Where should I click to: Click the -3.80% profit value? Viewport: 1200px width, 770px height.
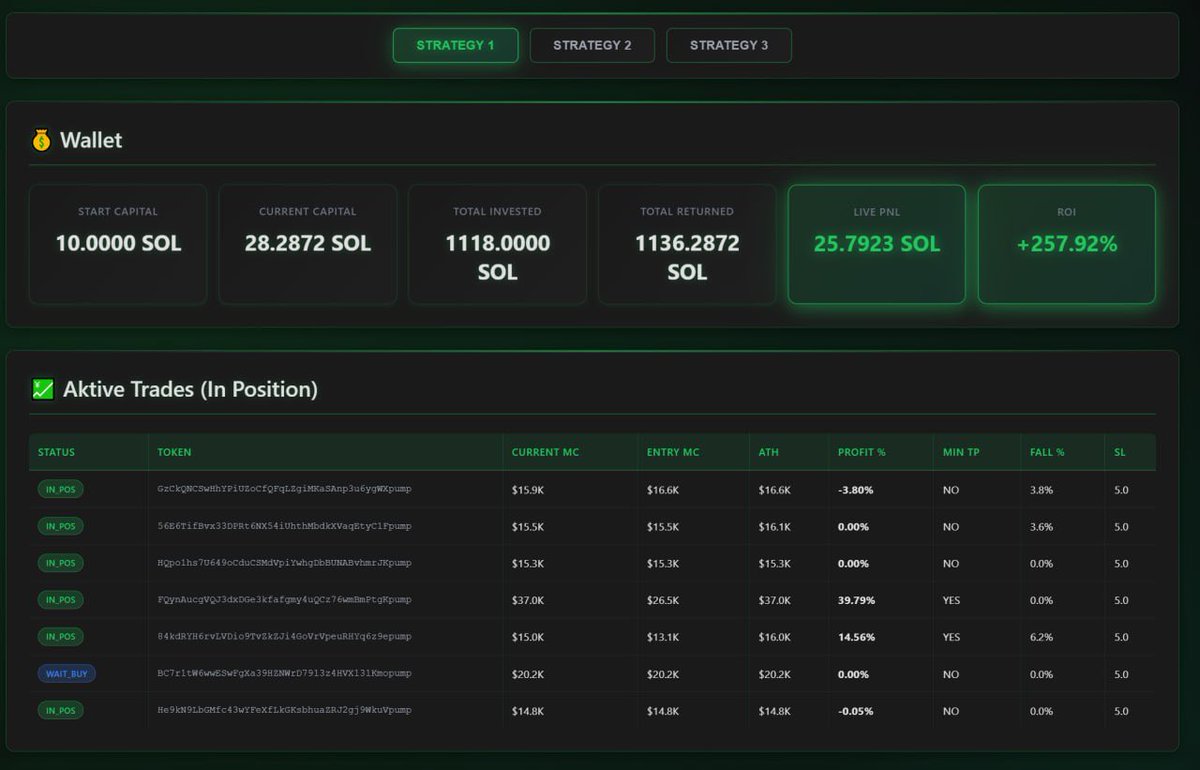click(x=856, y=490)
